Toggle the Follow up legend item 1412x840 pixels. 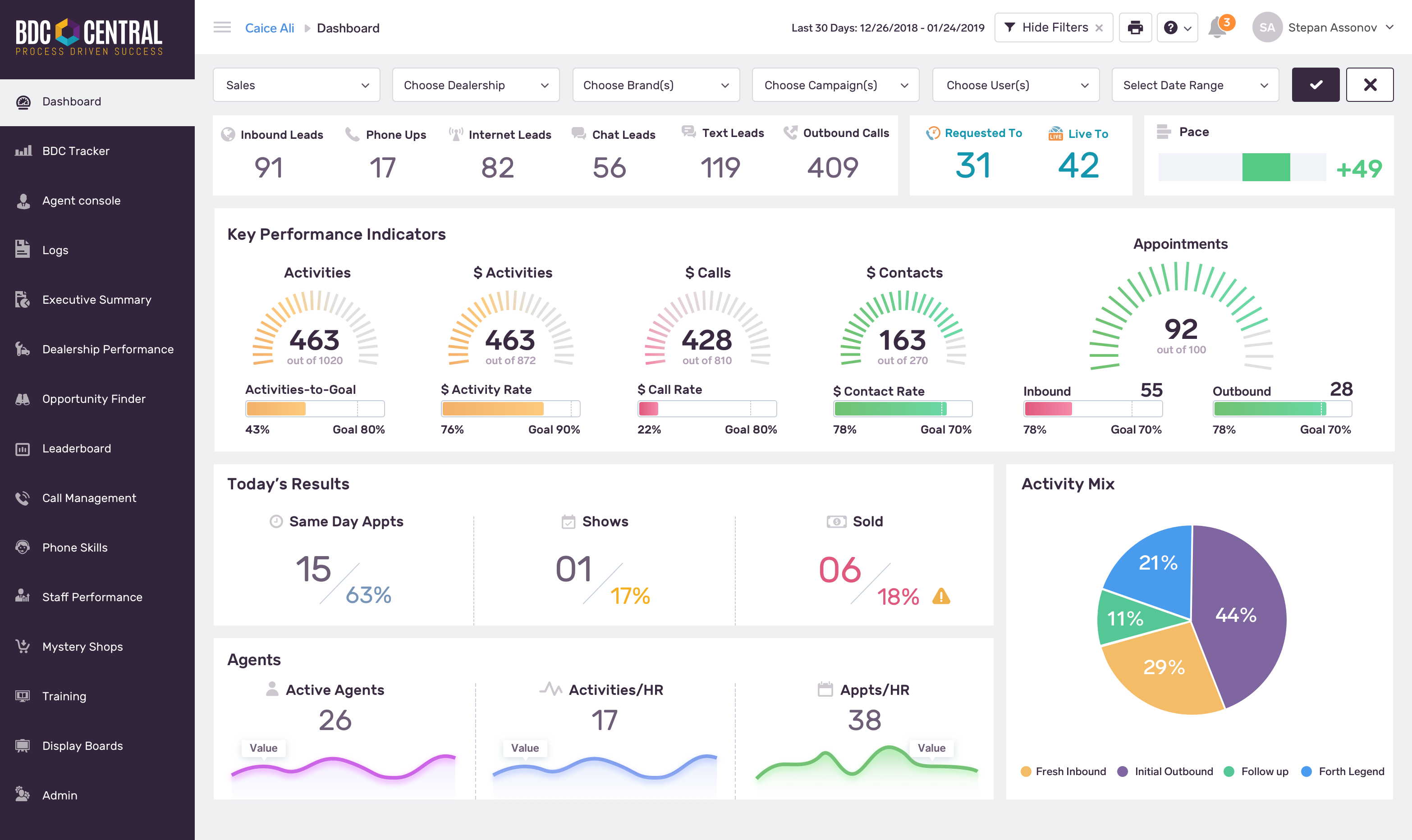pos(1256,772)
